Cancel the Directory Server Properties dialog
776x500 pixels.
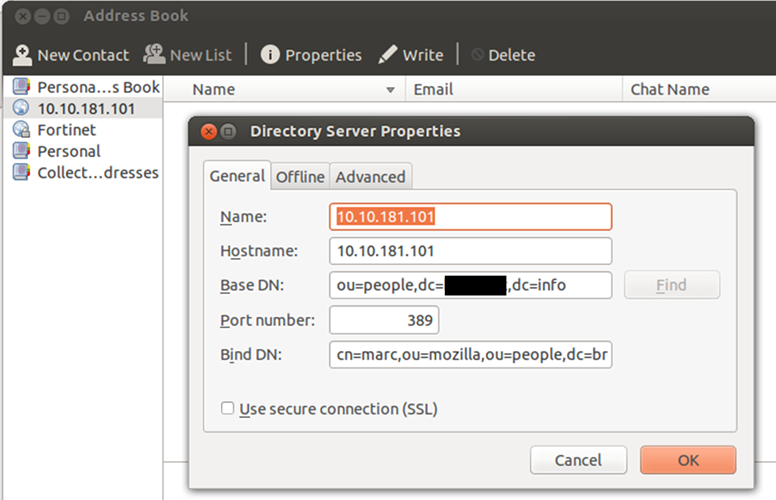pyautogui.click(x=578, y=460)
